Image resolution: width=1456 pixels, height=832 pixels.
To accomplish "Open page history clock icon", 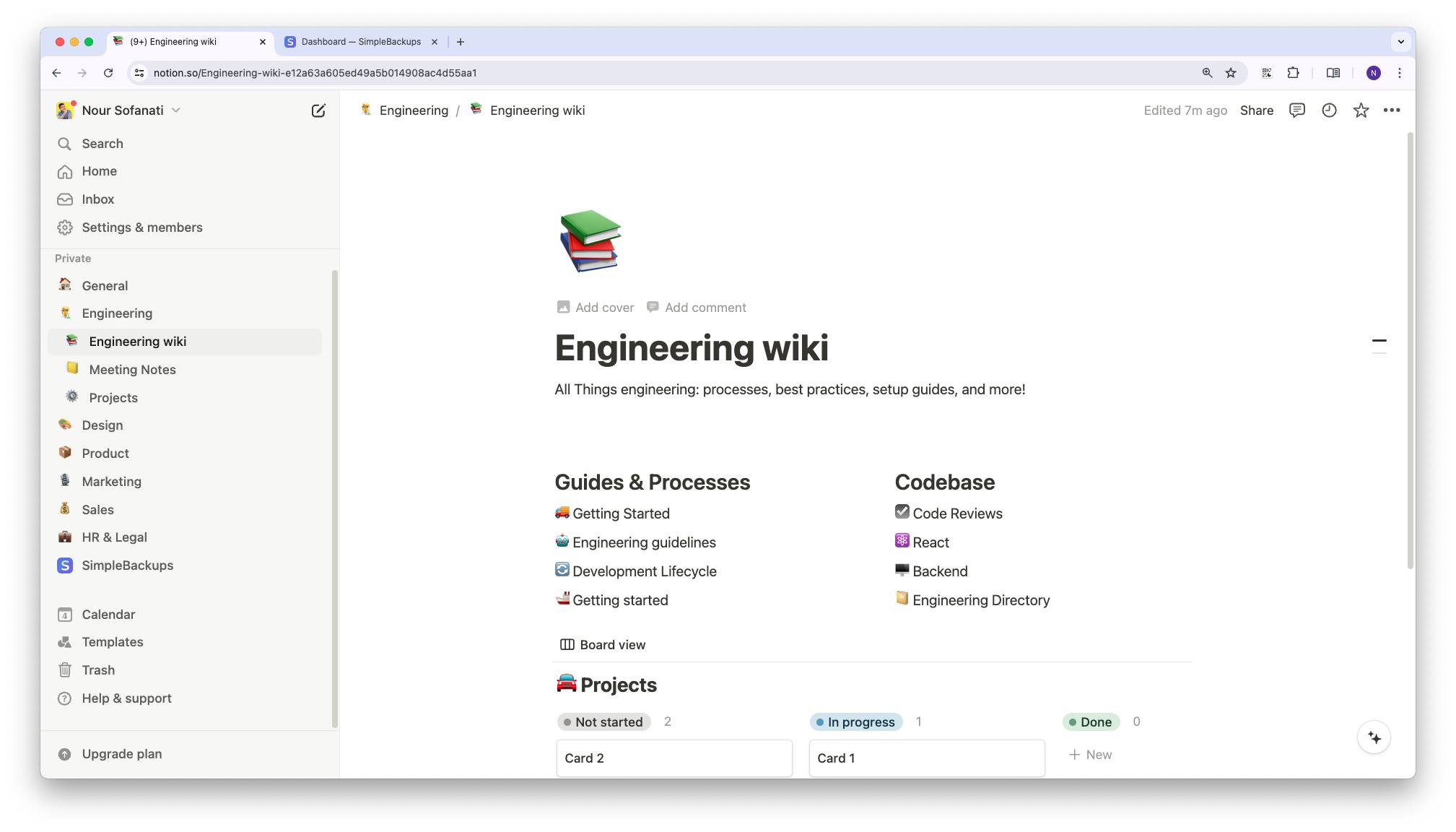I will (x=1329, y=110).
